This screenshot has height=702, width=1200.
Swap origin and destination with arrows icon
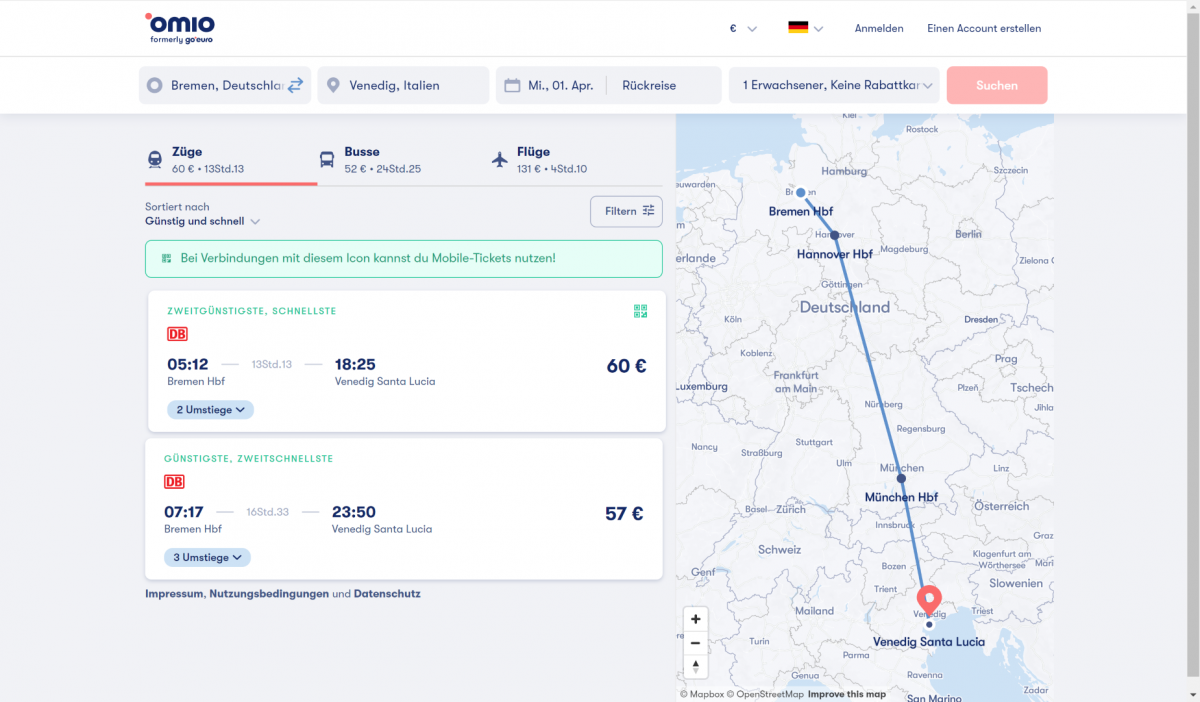tap(295, 85)
